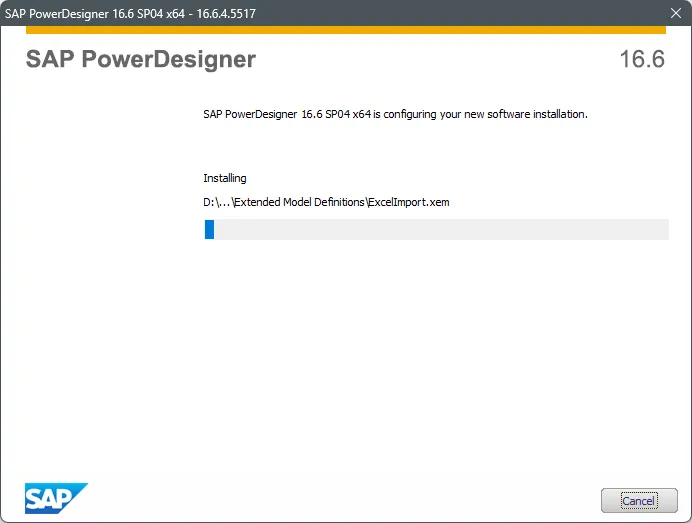Click the 'Installing' status label
This screenshot has height=523, width=692.
point(225,178)
